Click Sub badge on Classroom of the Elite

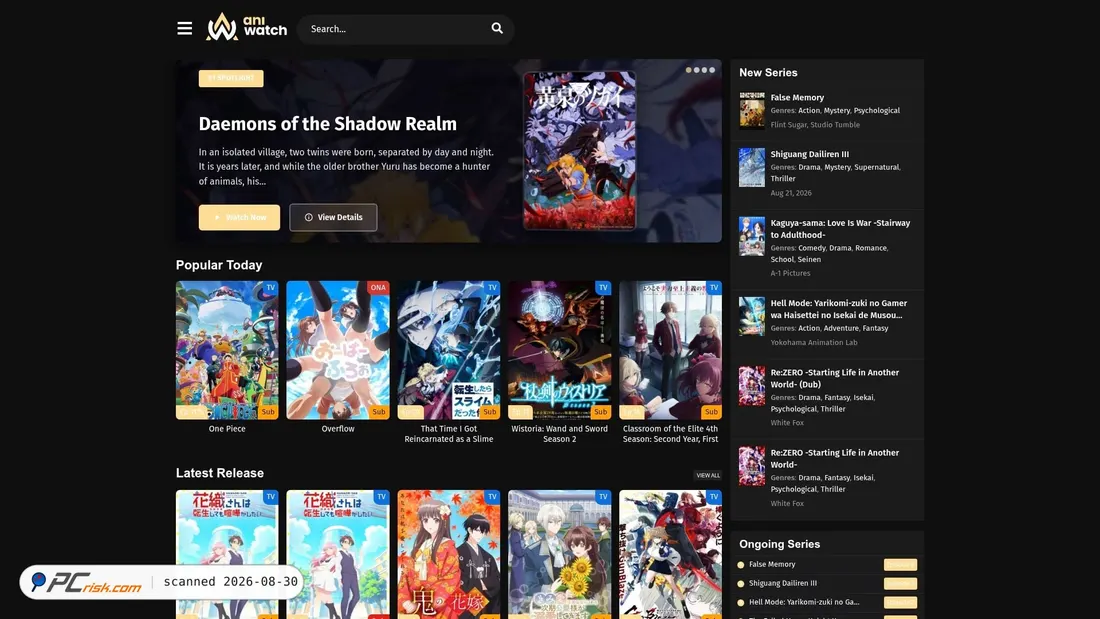click(711, 412)
